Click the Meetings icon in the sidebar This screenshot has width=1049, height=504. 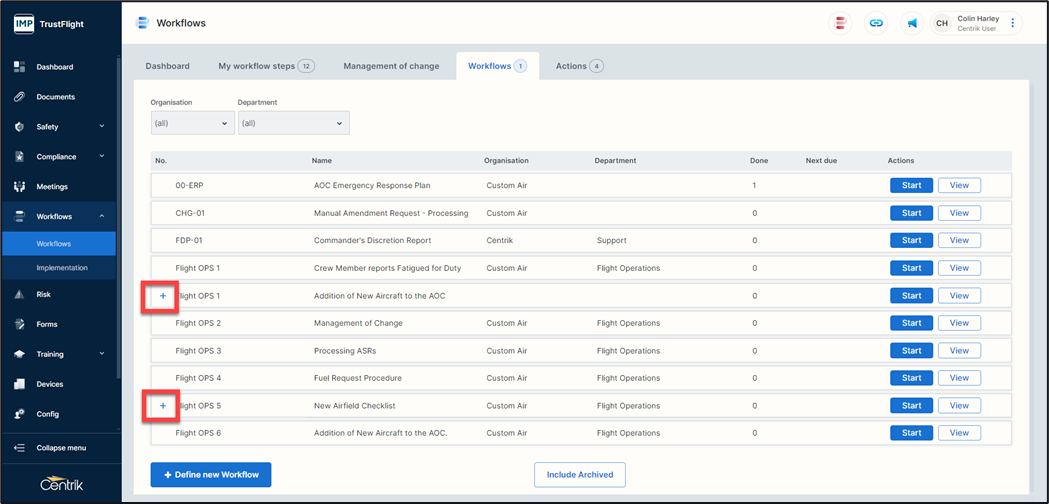[19, 187]
